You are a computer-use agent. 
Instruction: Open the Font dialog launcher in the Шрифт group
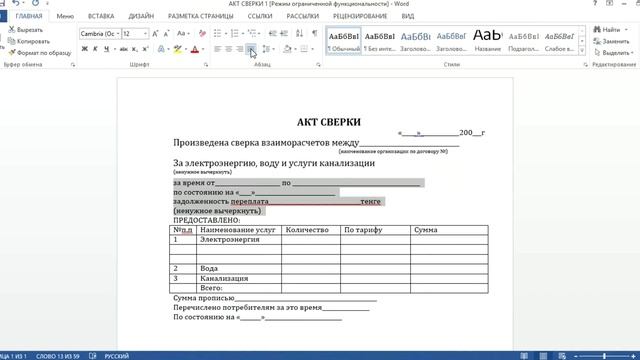(x=206, y=64)
